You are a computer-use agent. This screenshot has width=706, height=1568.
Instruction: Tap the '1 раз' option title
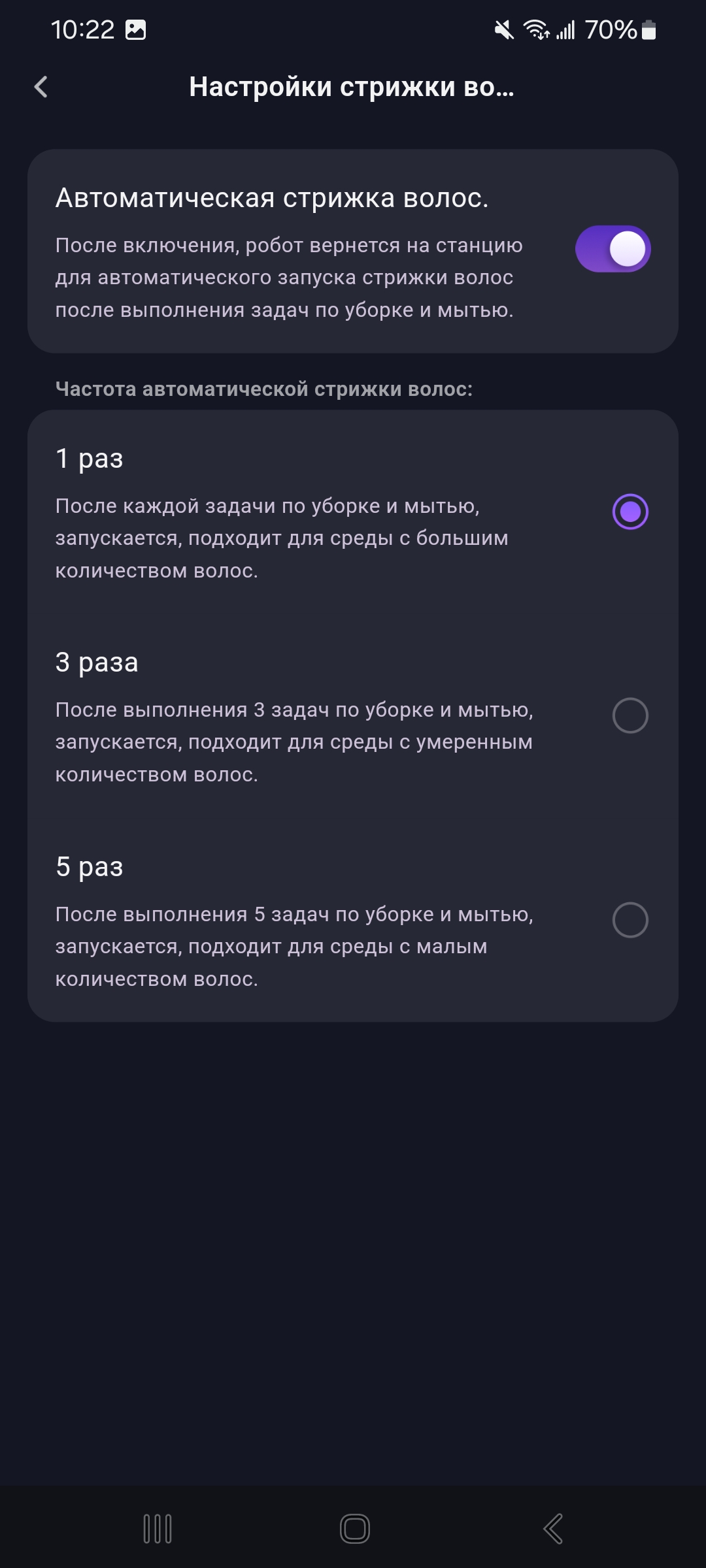click(90, 459)
